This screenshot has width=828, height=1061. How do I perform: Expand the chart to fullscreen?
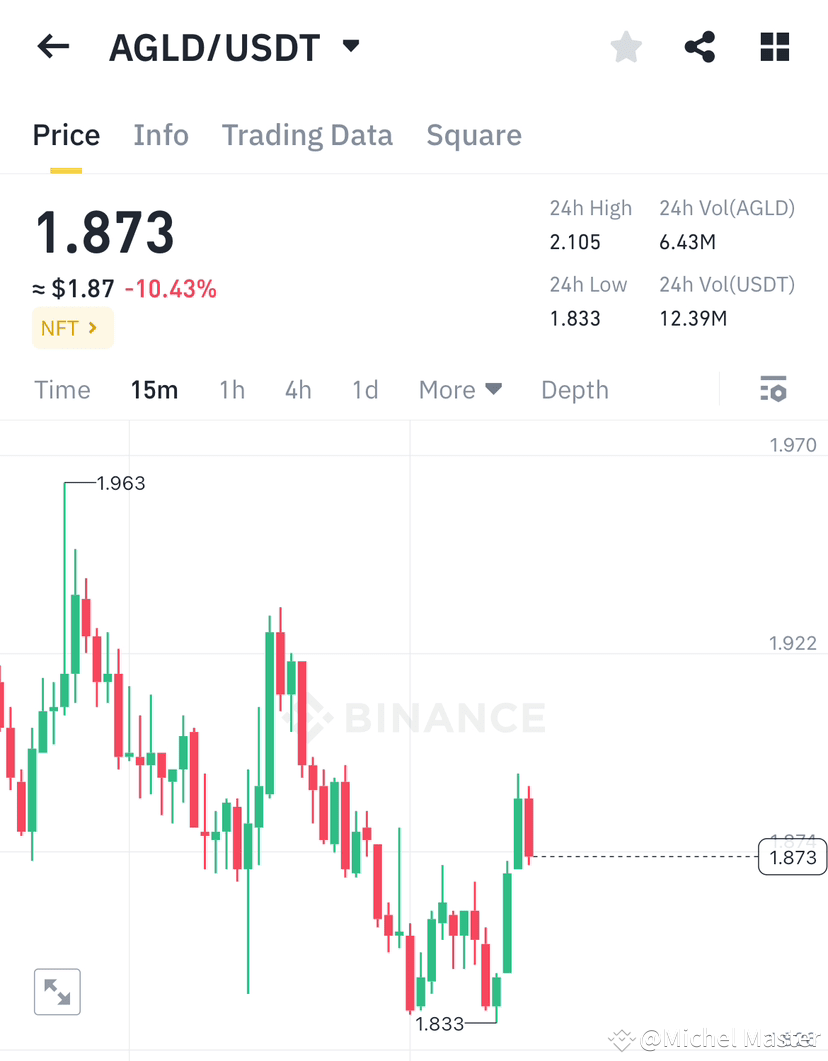58,992
